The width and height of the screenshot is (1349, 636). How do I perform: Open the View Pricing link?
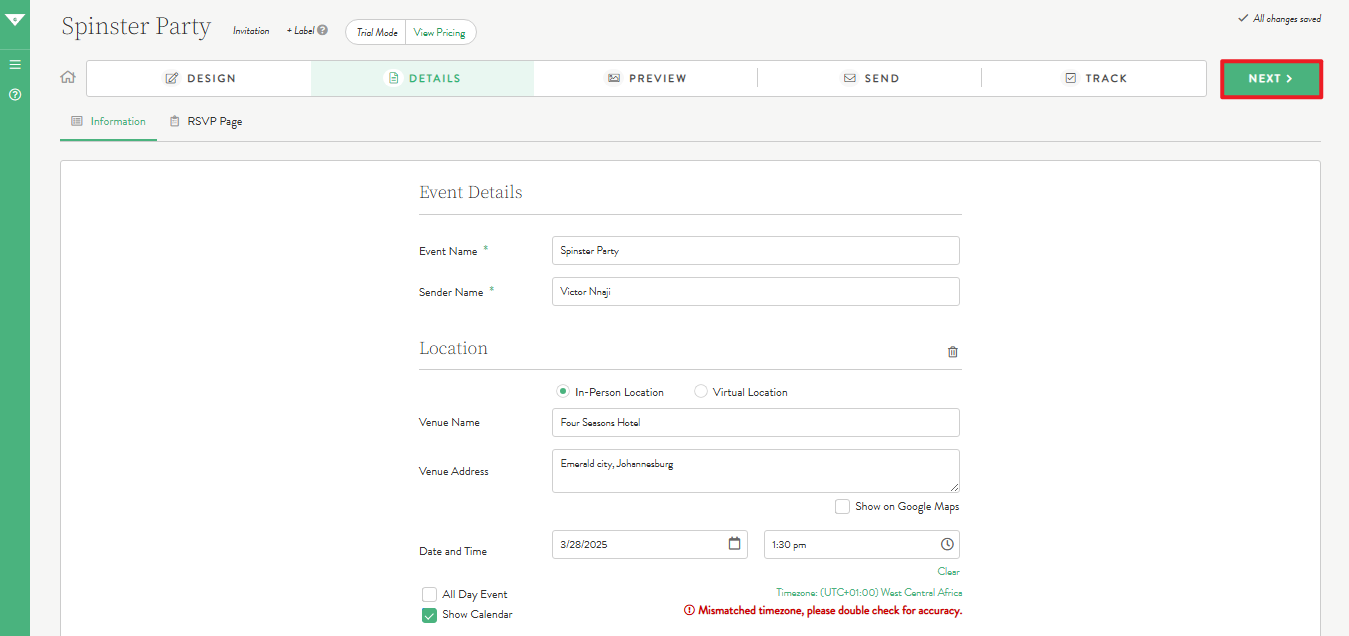(439, 33)
